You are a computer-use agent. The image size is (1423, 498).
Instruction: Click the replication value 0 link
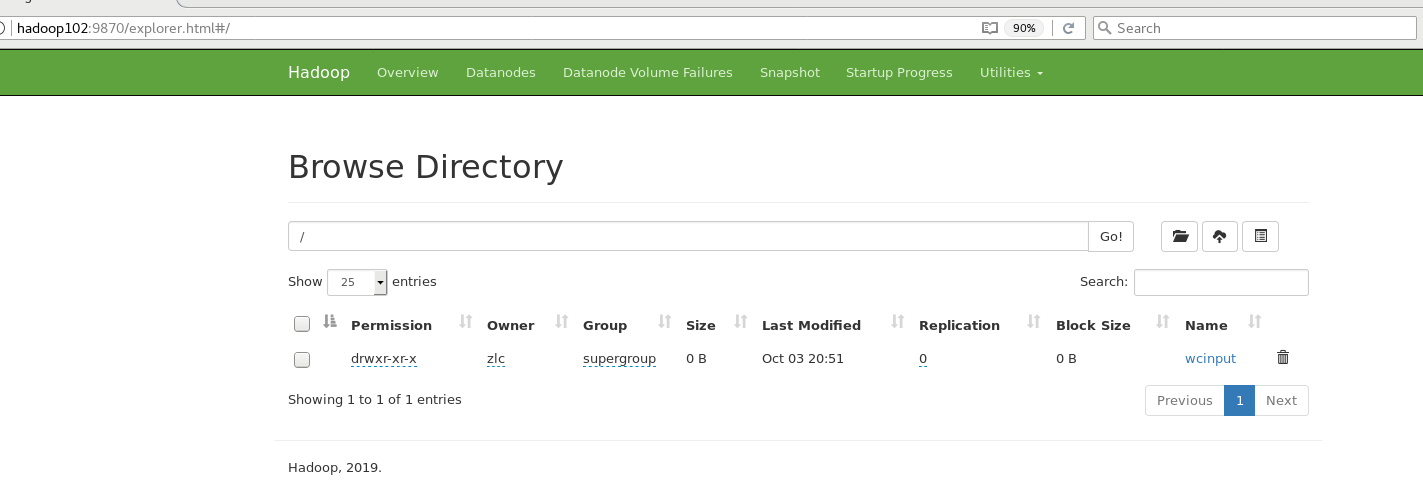coord(923,358)
